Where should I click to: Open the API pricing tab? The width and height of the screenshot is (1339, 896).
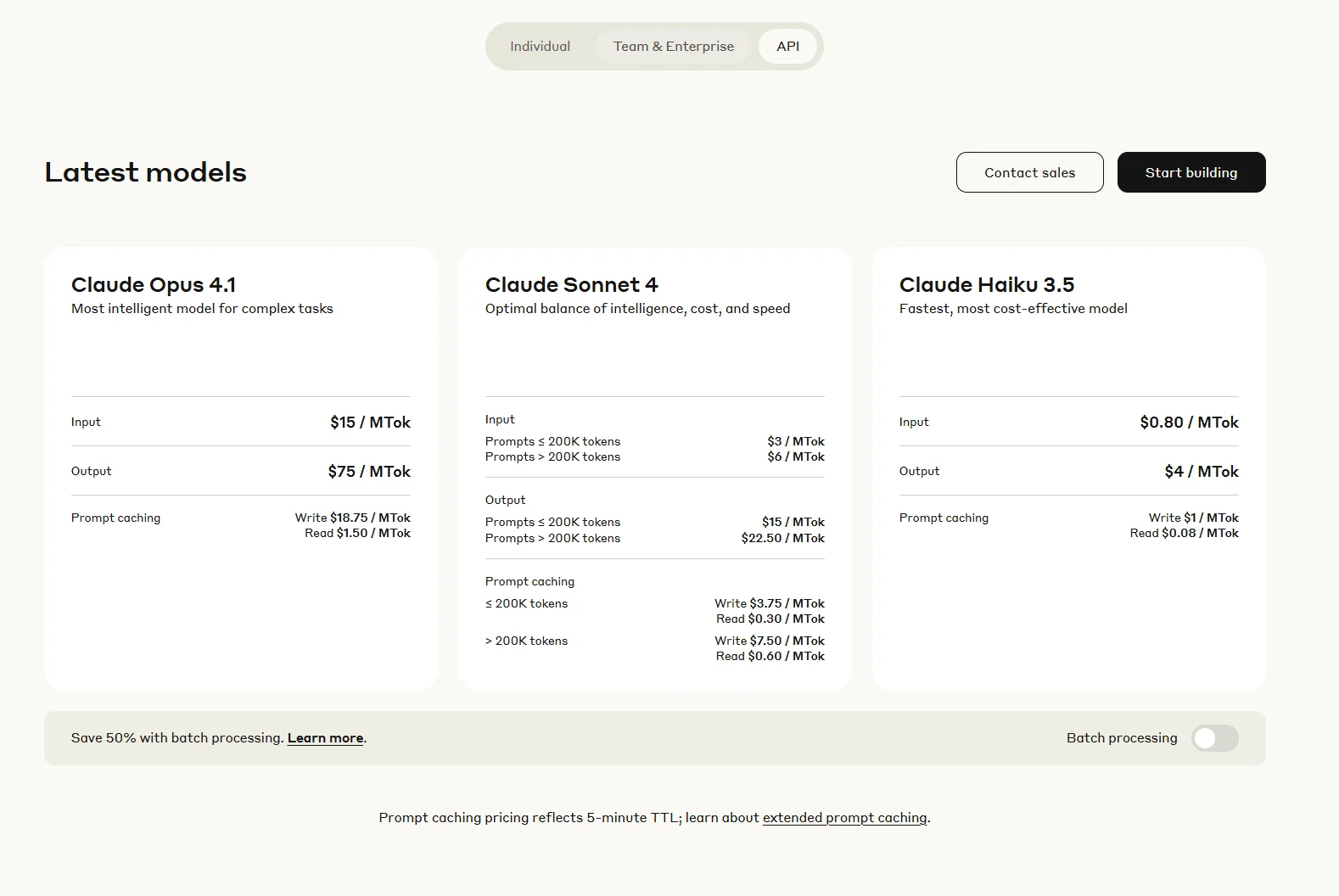[787, 47]
